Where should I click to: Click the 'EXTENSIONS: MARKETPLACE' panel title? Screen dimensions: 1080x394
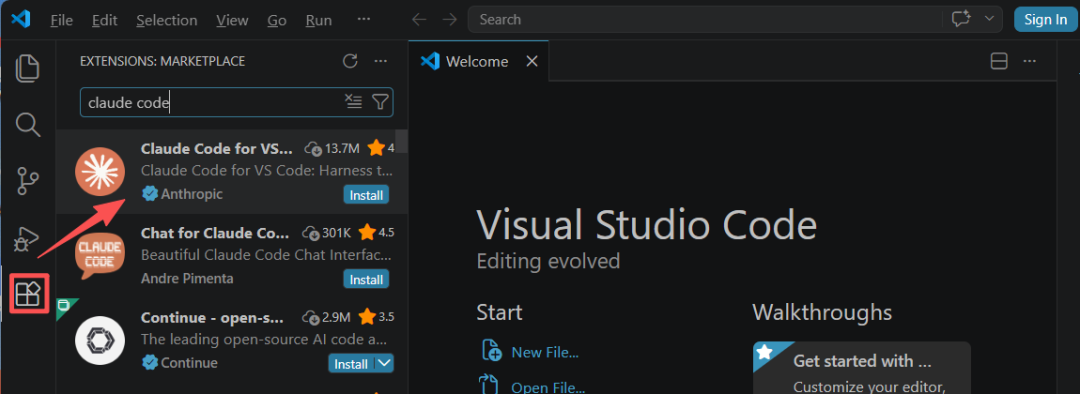tap(163, 61)
